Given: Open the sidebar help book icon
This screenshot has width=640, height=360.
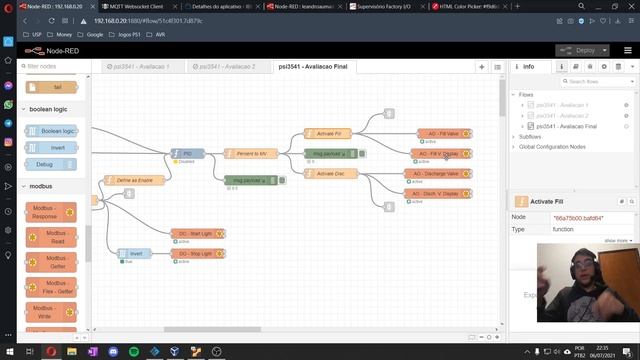Looking at the screenshot, I should coord(576,67).
